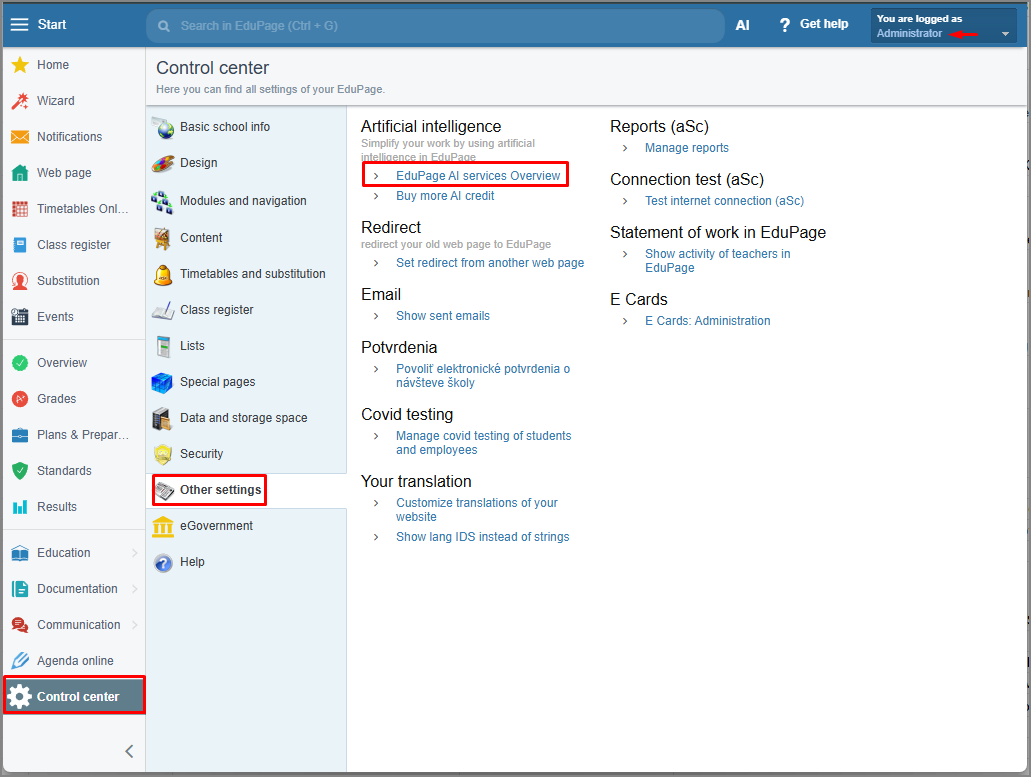This screenshot has height=777, width=1031.
Task: Expand the Documentation submenu arrow
Action: pyautogui.click(x=135, y=589)
